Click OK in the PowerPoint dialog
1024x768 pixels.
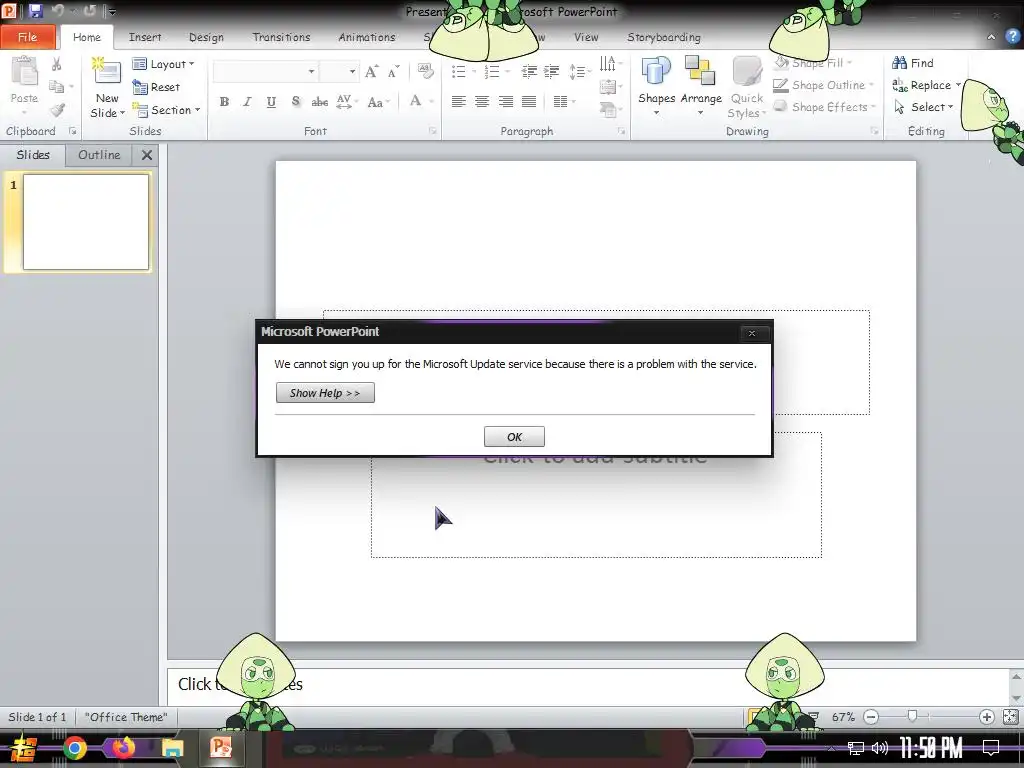coord(514,437)
